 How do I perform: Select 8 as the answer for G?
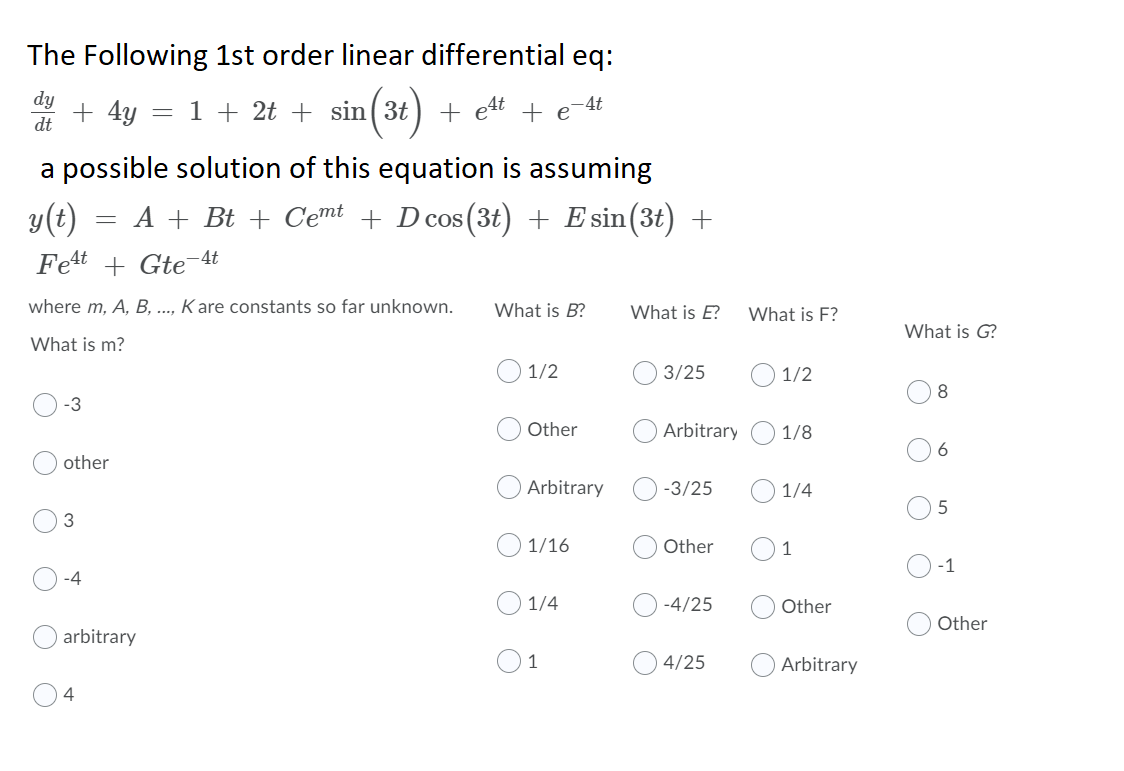pyautogui.click(x=918, y=392)
